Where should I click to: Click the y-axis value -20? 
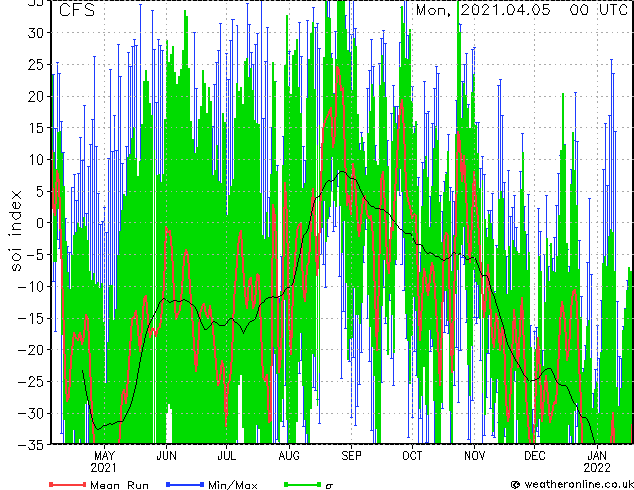[32, 350]
